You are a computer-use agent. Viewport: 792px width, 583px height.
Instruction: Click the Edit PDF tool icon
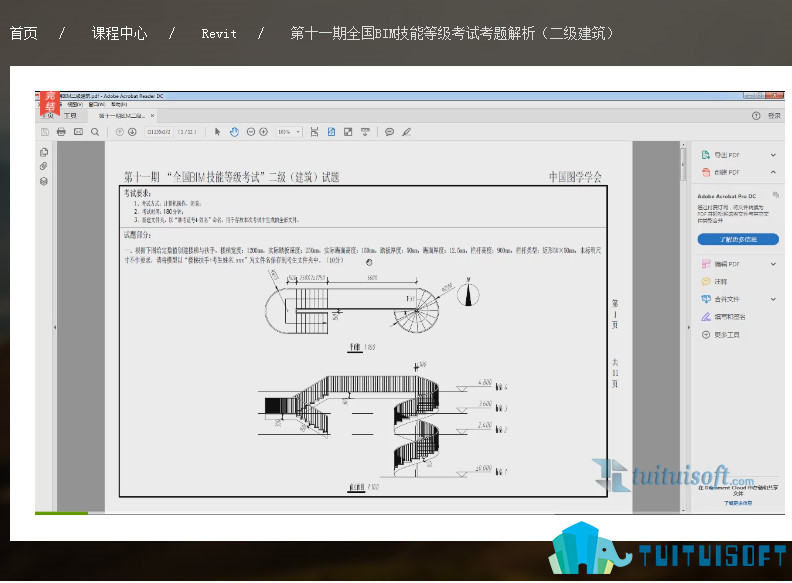click(x=706, y=264)
